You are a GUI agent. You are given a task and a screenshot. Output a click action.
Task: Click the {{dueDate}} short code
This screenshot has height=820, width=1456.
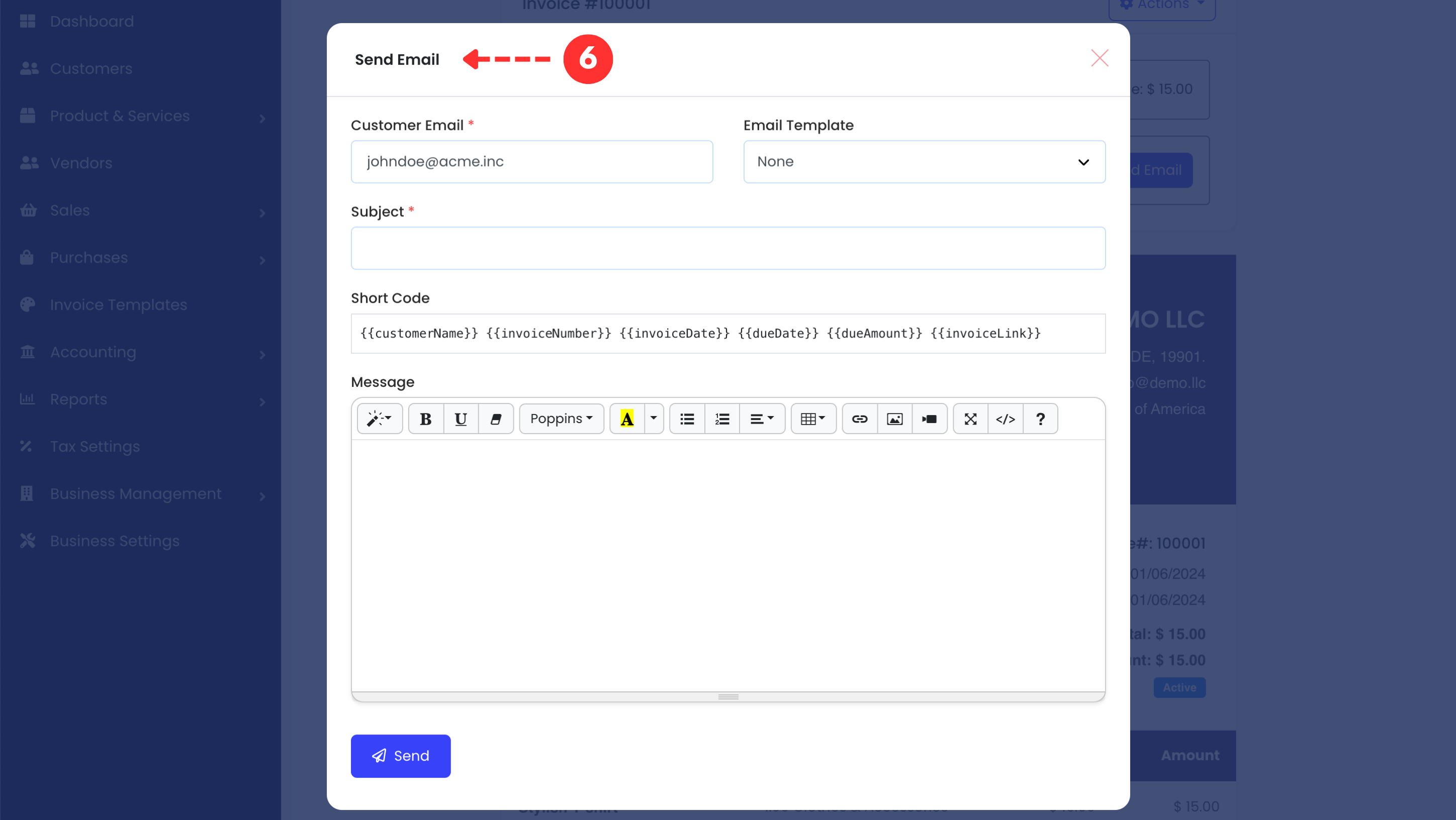point(778,333)
